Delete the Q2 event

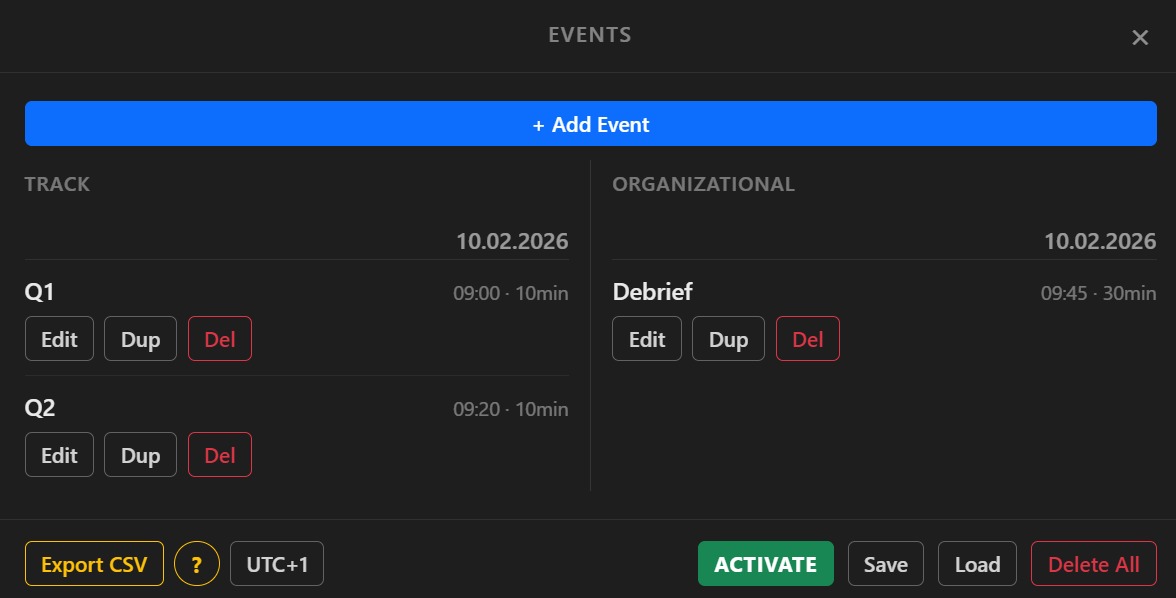tap(219, 455)
